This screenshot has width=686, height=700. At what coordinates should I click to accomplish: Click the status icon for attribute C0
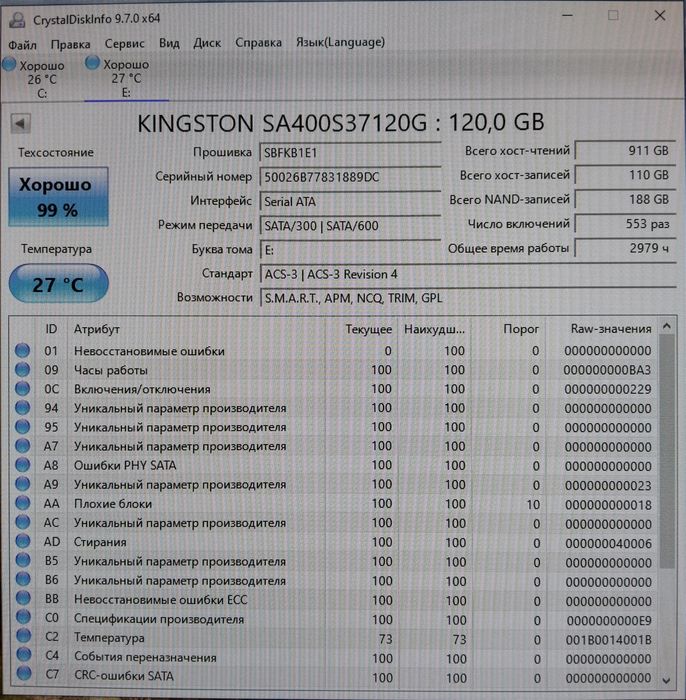pyautogui.click(x=23, y=618)
